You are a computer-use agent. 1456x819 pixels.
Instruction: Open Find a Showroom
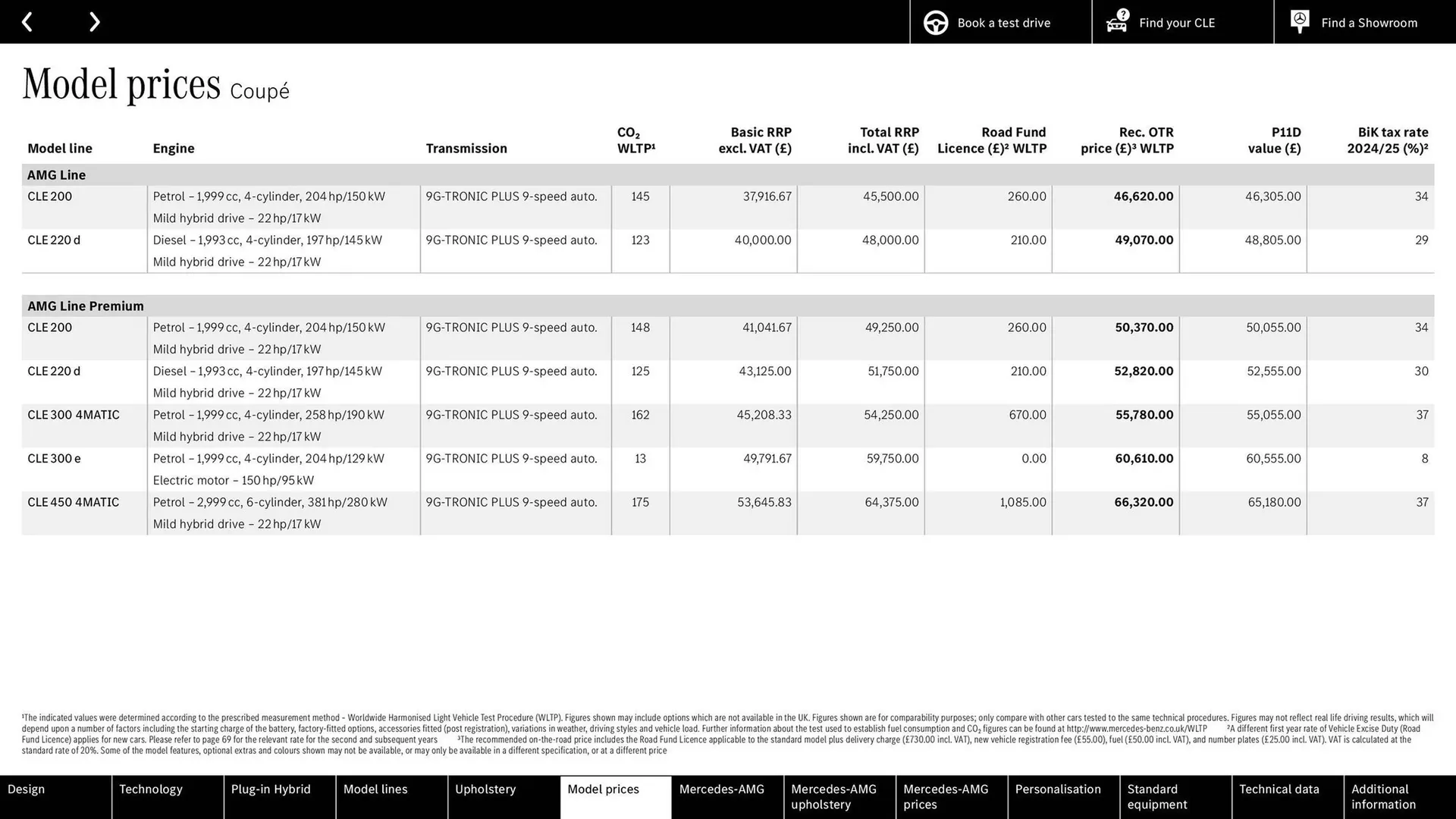pyautogui.click(x=1369, y=22)
